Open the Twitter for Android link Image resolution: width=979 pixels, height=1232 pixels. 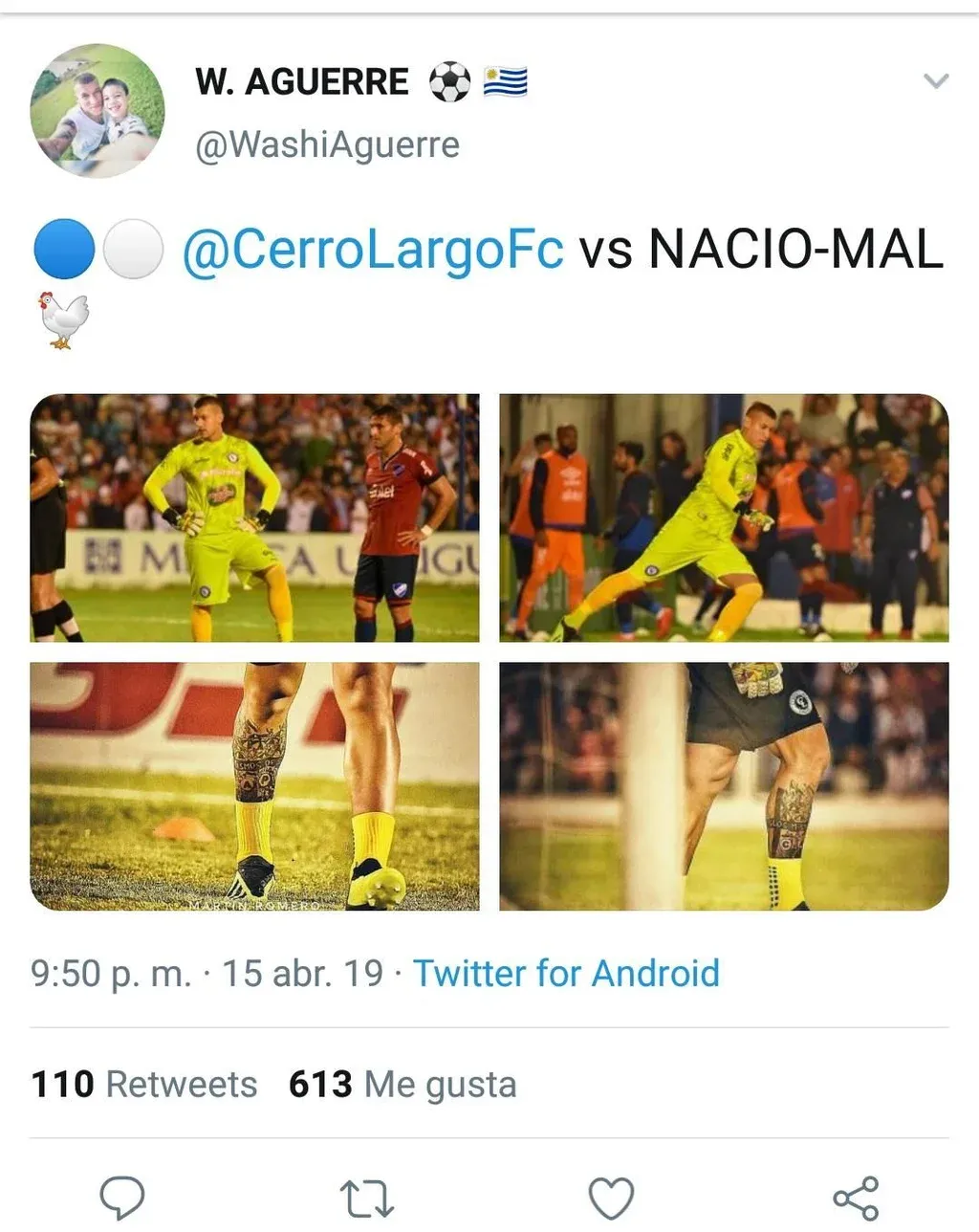[x=566, y=974]
